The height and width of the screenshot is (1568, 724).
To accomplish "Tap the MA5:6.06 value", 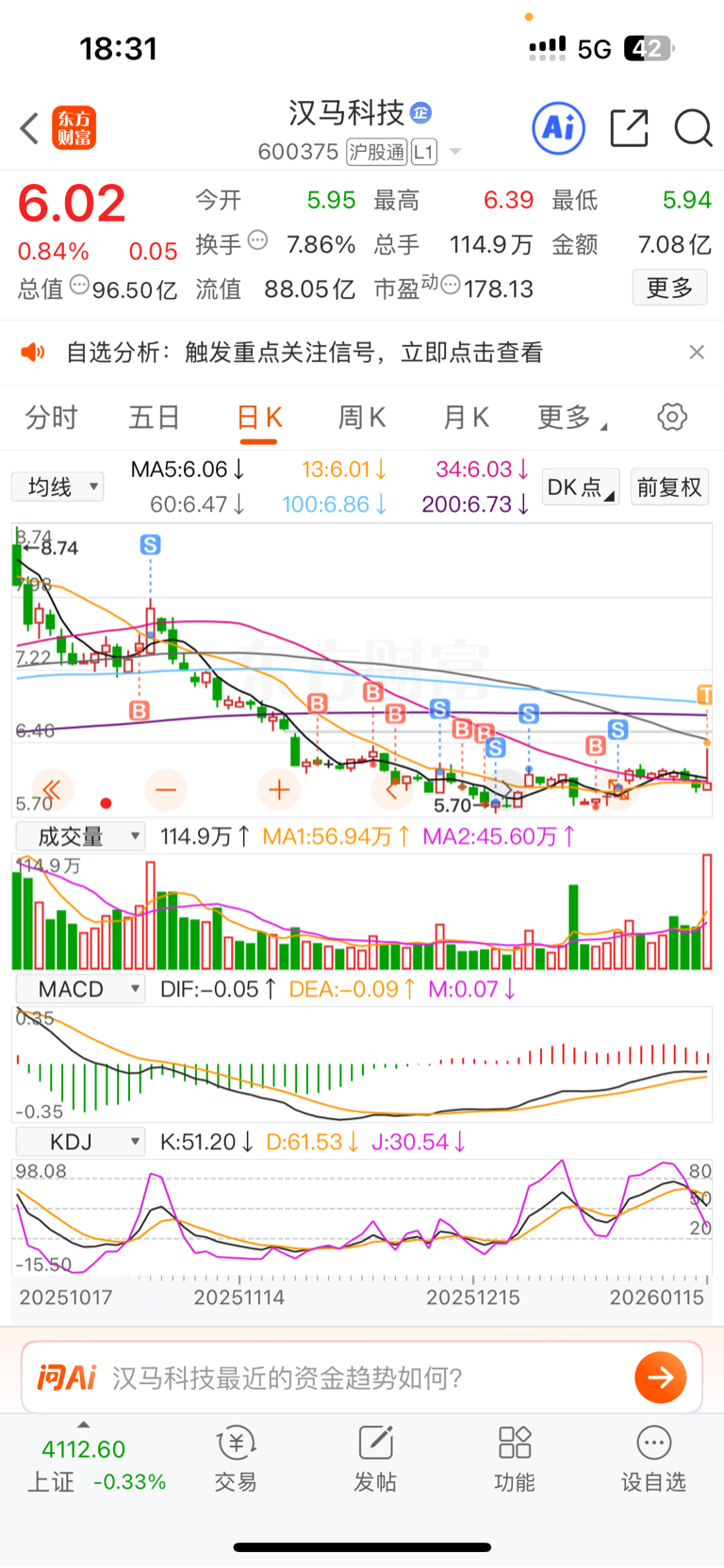I will [188, 470].
